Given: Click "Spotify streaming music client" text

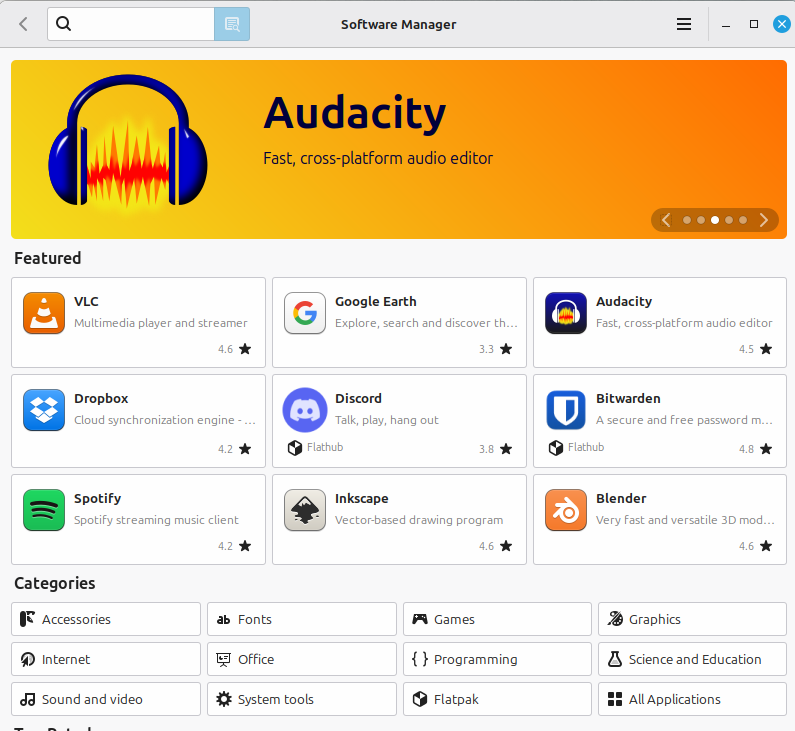Looking at the screenshot, I should pos(156,520).
